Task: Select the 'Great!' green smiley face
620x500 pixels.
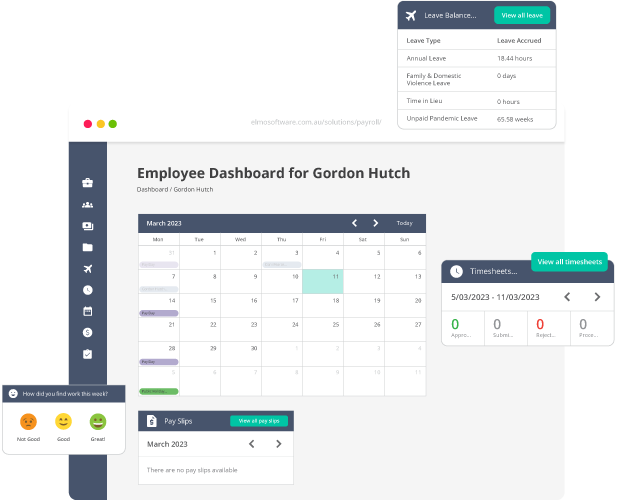Action: pyautogui.click(x=98, y=422)
